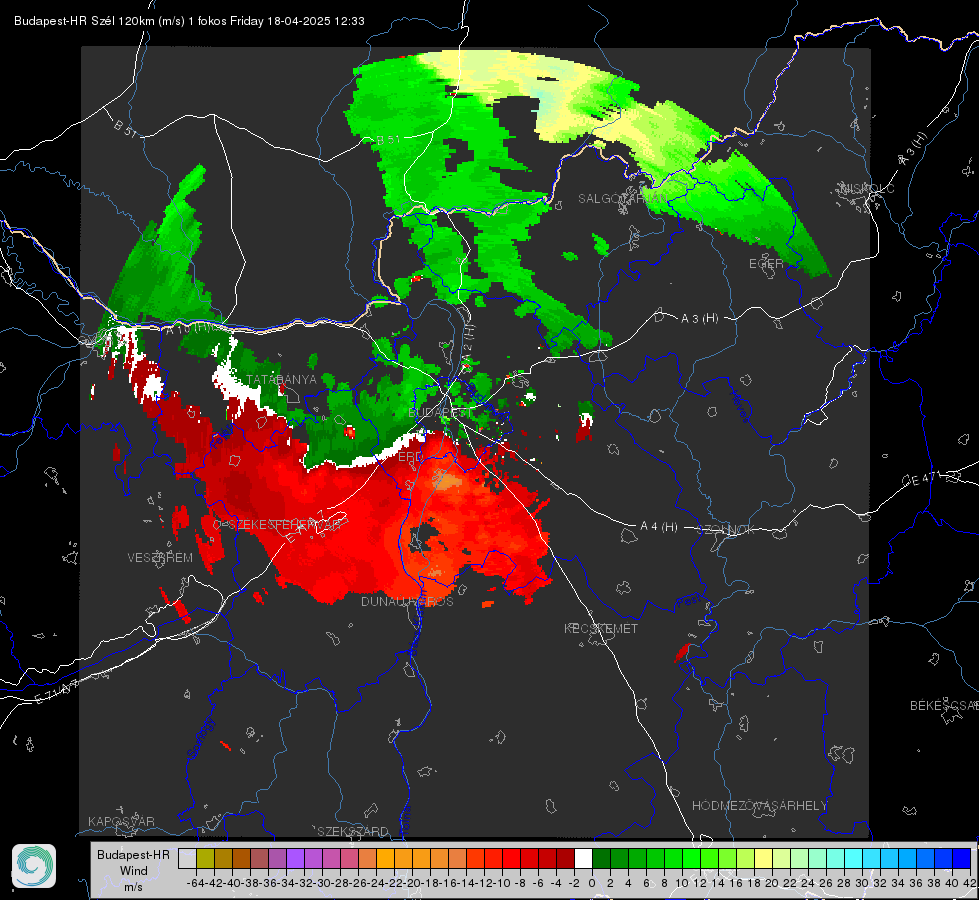979x900 pixels.
Task: Click the SZÉKESFEHÉRVÁR city label
Action: pos(285,524)
